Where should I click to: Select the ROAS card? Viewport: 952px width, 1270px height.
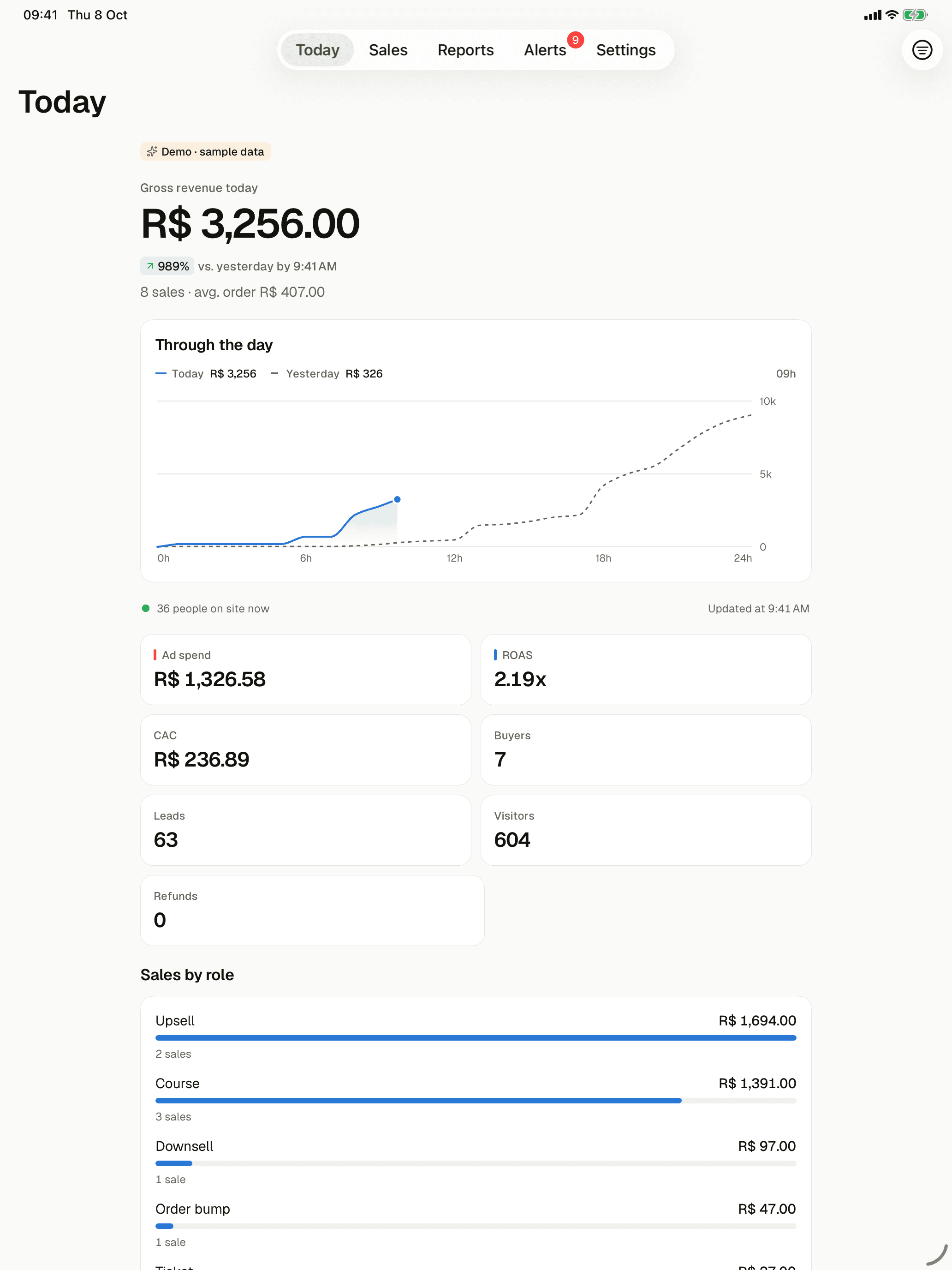[x=646, y=670]
